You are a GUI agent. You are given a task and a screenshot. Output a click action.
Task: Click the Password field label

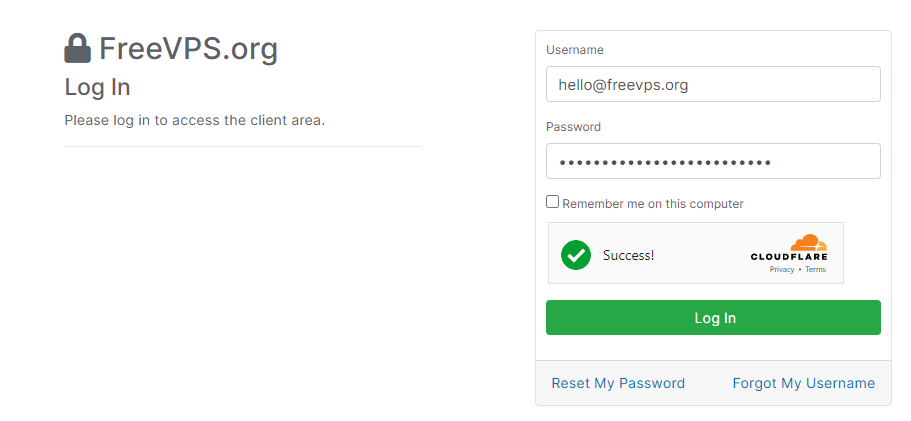coord(573,127)
